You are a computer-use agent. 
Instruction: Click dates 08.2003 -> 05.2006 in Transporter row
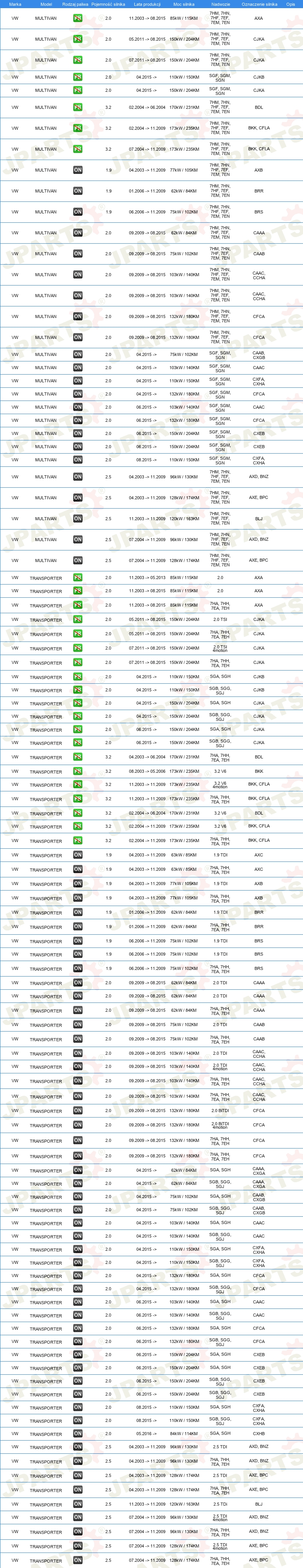tap(147, 771)
